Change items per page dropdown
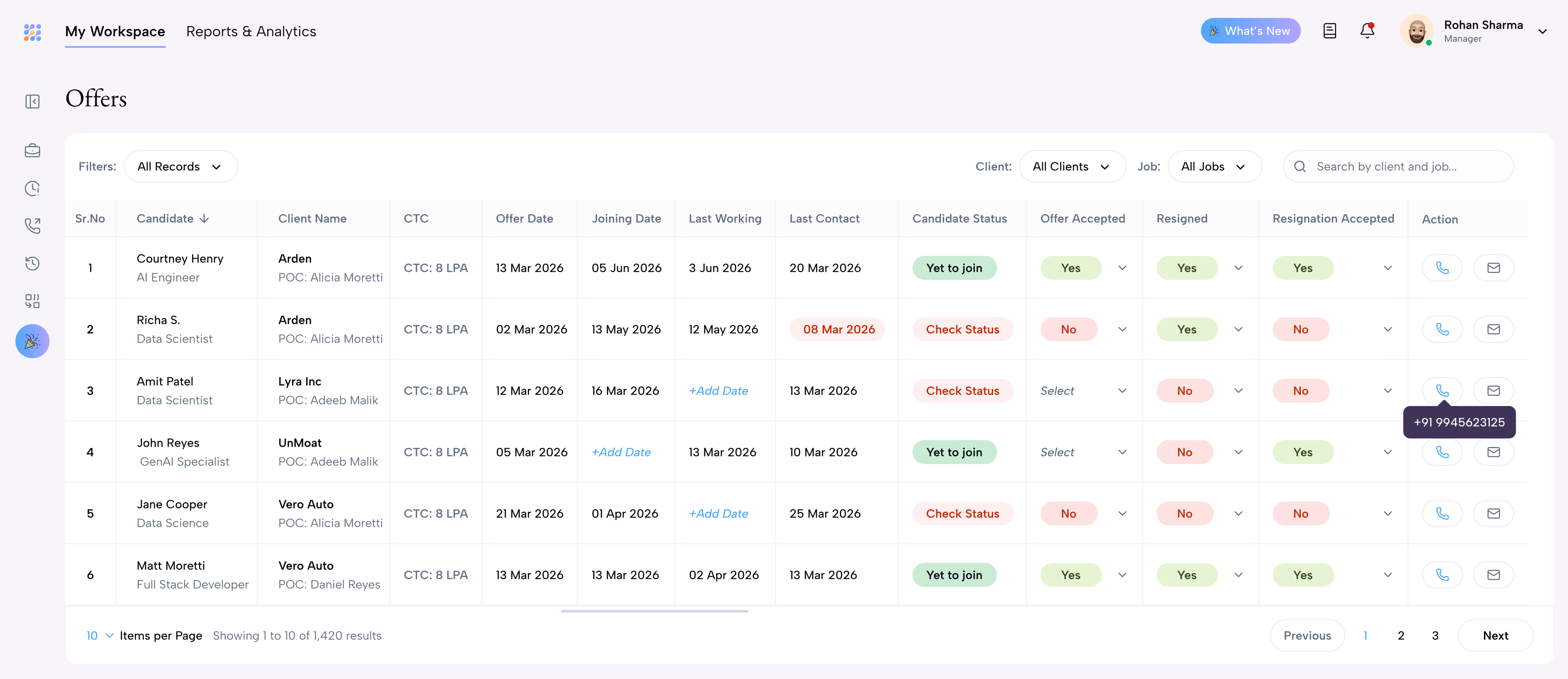 tap(100, 636)
